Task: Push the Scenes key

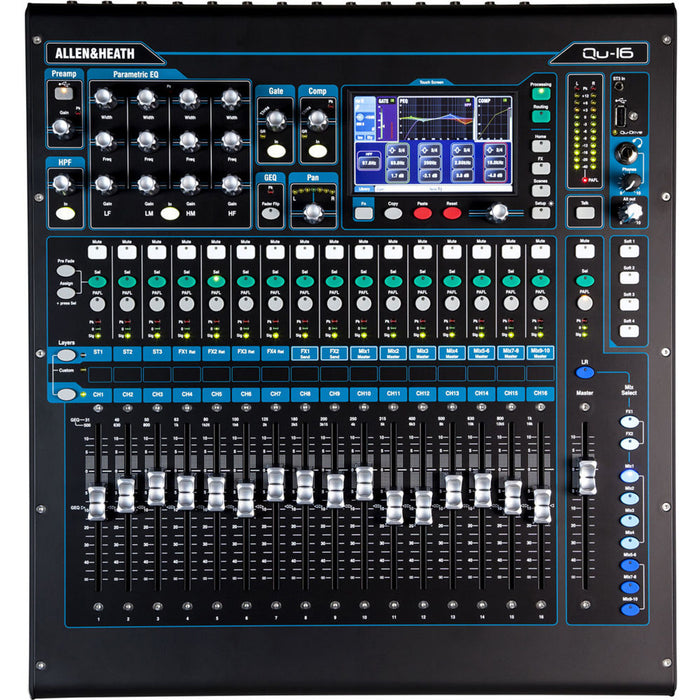Action: [541, 190]
